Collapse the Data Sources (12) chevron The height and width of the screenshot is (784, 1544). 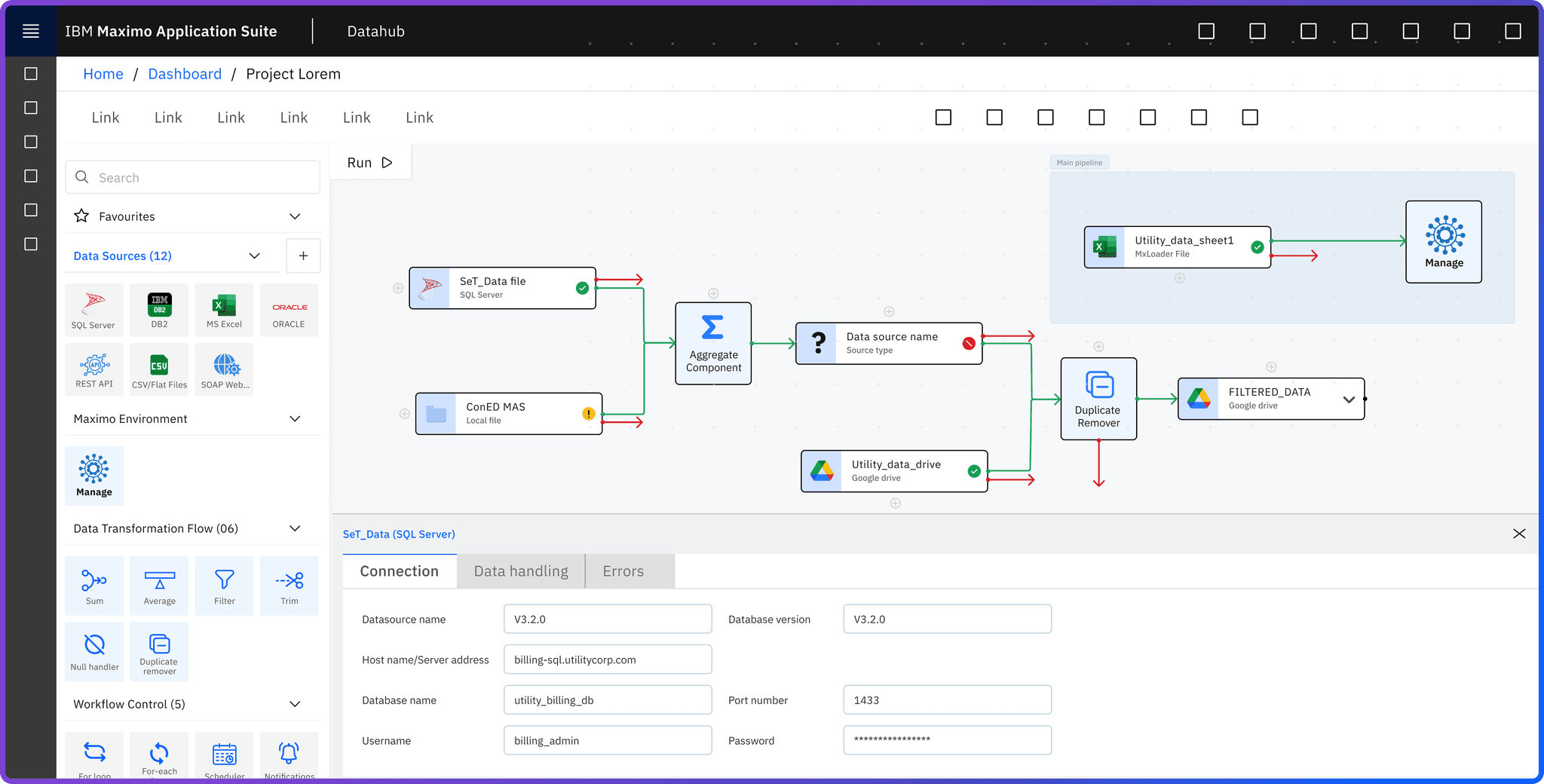tap(254, 256)
